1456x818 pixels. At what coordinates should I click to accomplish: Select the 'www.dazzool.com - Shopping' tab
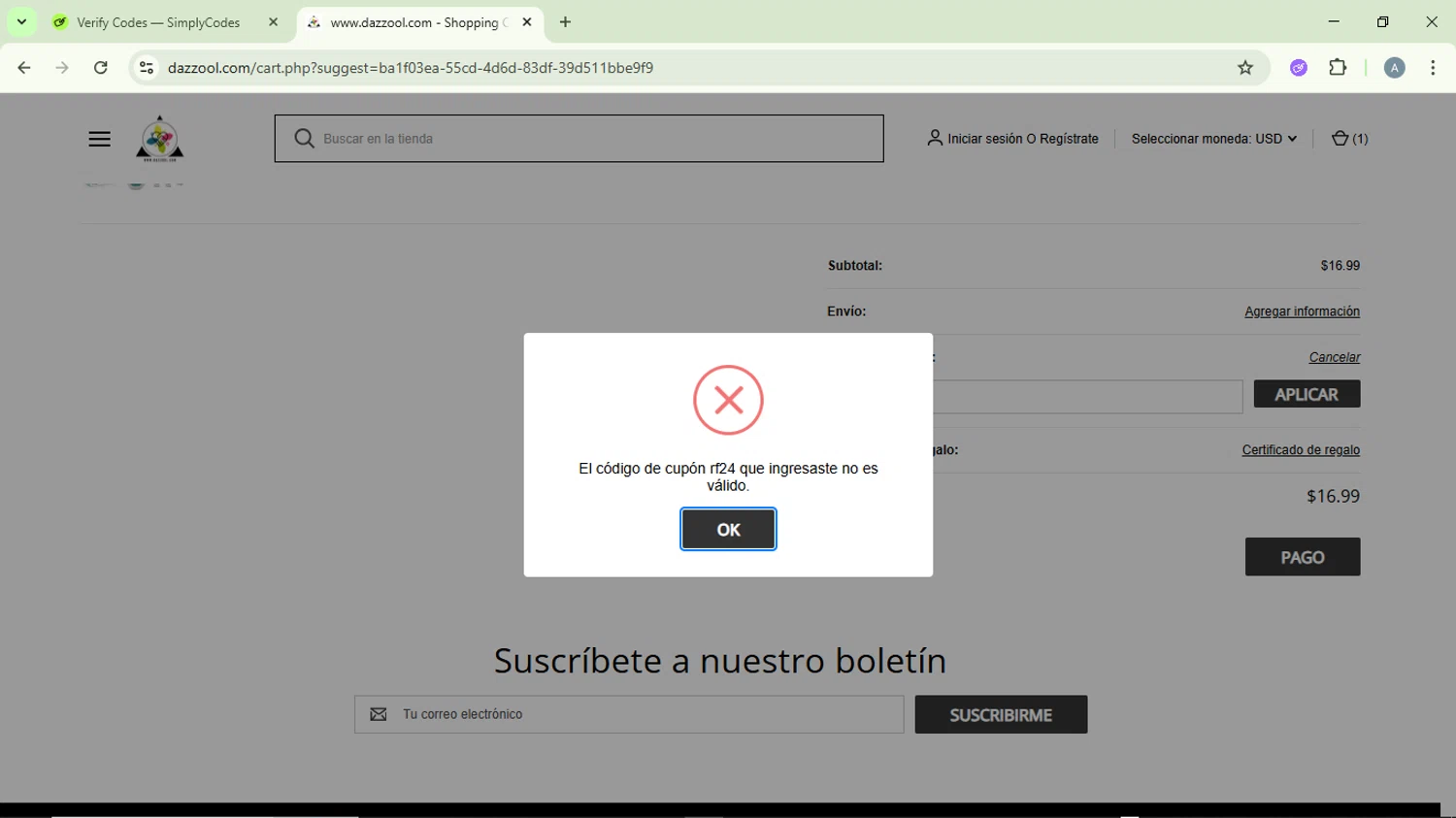[417, 22]
